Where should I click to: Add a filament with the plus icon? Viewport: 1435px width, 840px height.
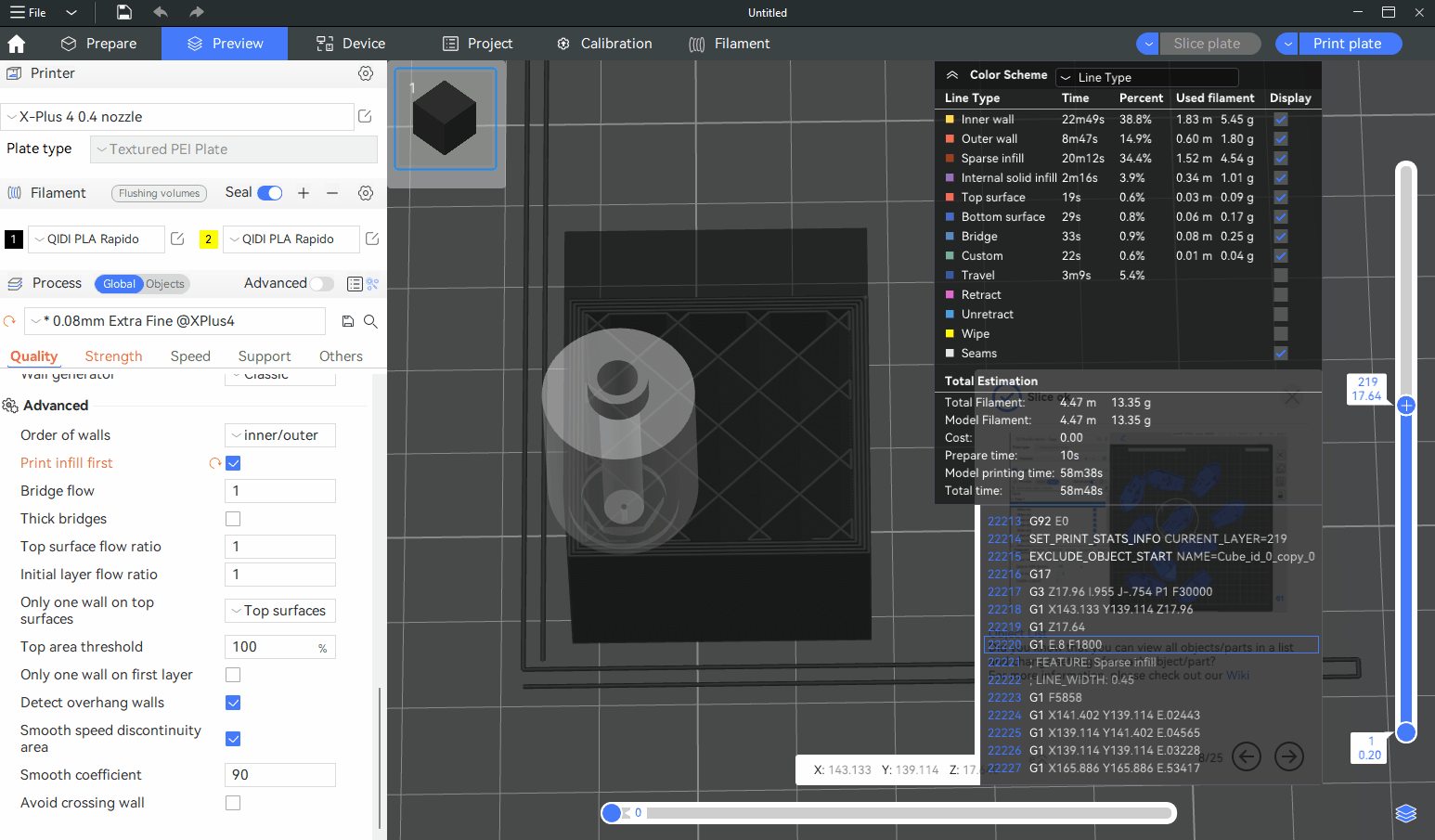(x=304, y=193)
